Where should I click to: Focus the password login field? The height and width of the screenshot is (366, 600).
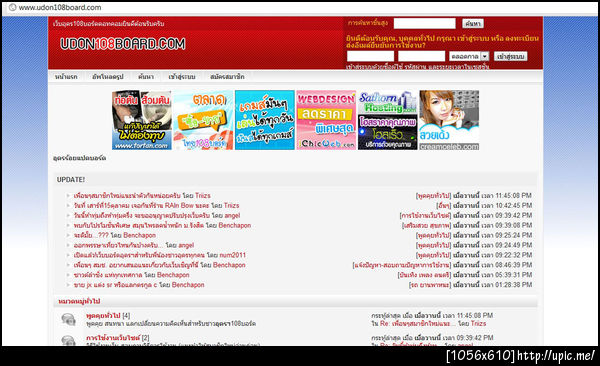click(x=421, y=56)
